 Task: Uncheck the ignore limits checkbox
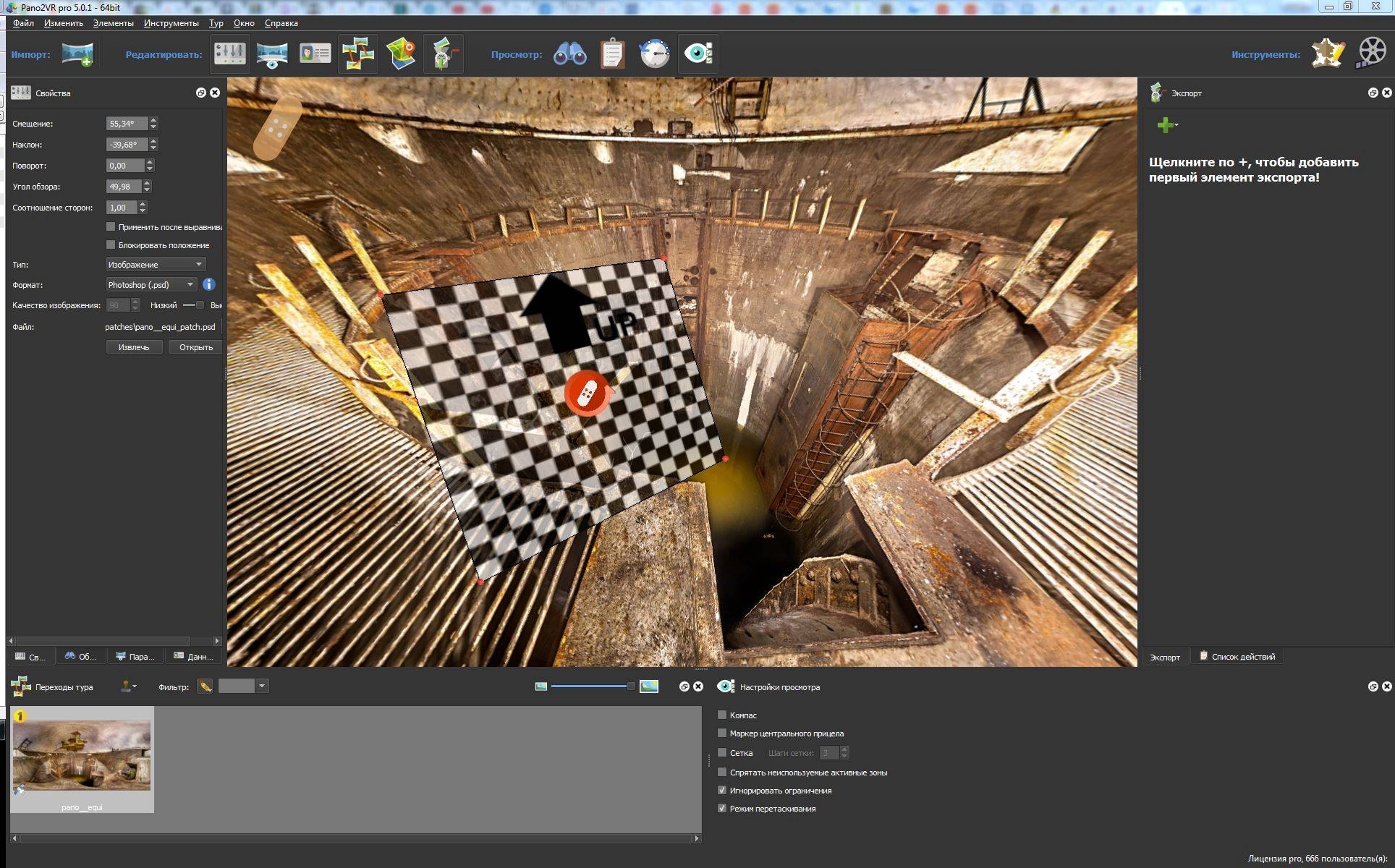[721, 790]
